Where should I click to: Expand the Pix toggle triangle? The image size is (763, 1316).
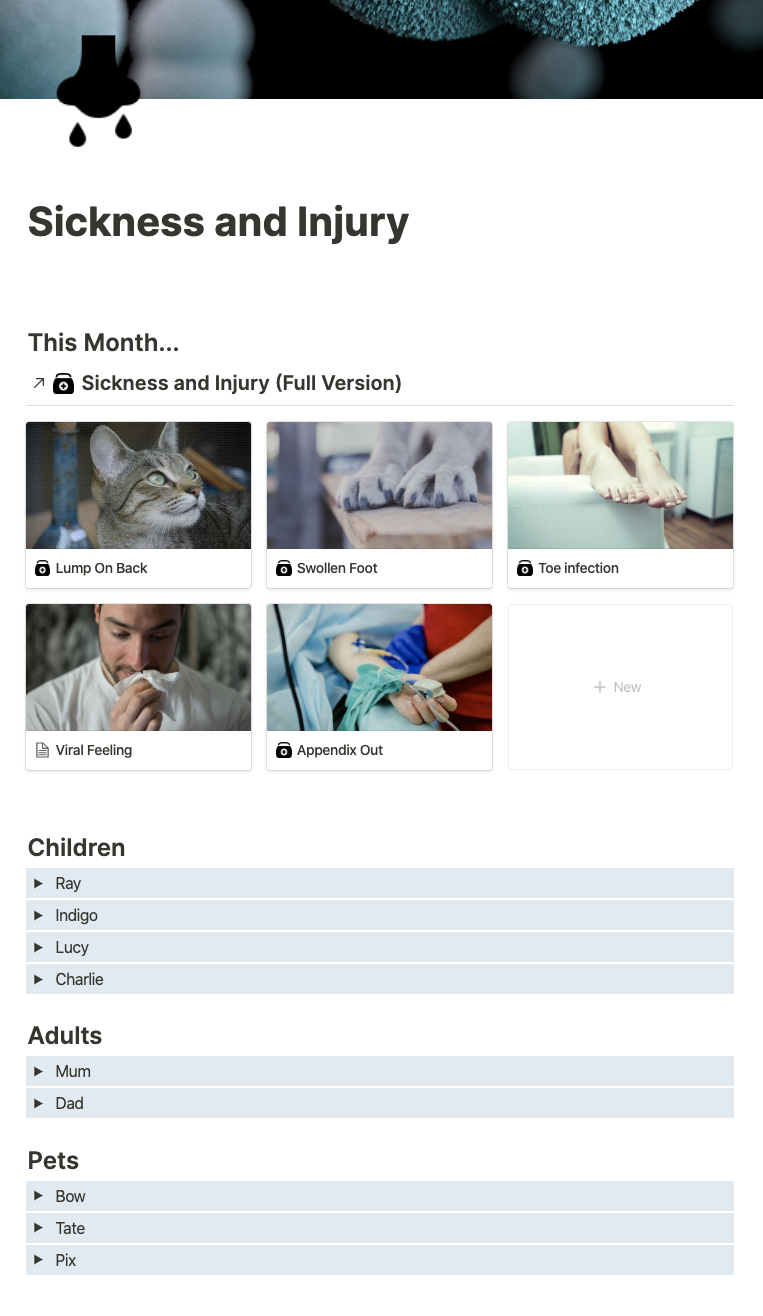tap(38, 1260)
